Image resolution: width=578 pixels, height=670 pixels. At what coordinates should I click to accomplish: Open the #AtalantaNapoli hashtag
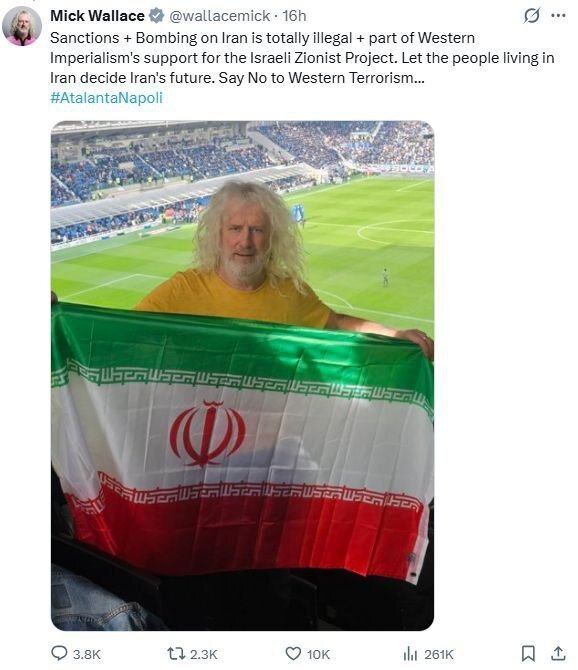106,98
